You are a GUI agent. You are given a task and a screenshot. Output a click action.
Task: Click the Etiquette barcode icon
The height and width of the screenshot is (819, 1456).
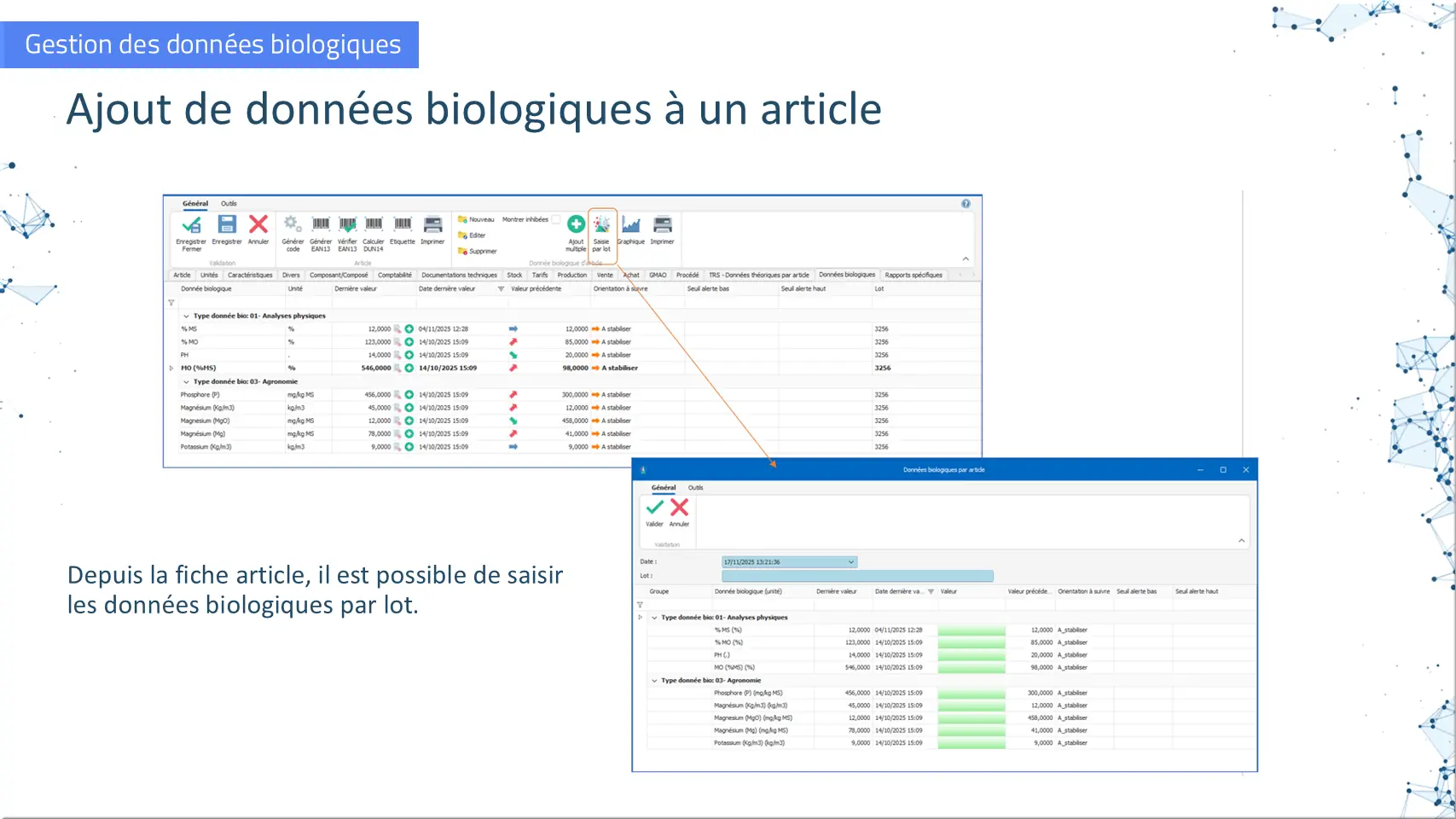[x=403, y=225]
